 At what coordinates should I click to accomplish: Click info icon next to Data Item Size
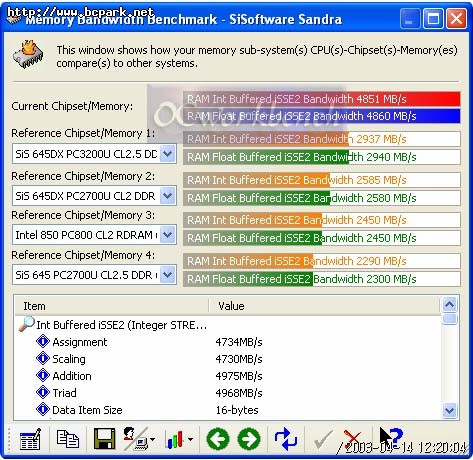pyautogui.click(x=43, y=410)
